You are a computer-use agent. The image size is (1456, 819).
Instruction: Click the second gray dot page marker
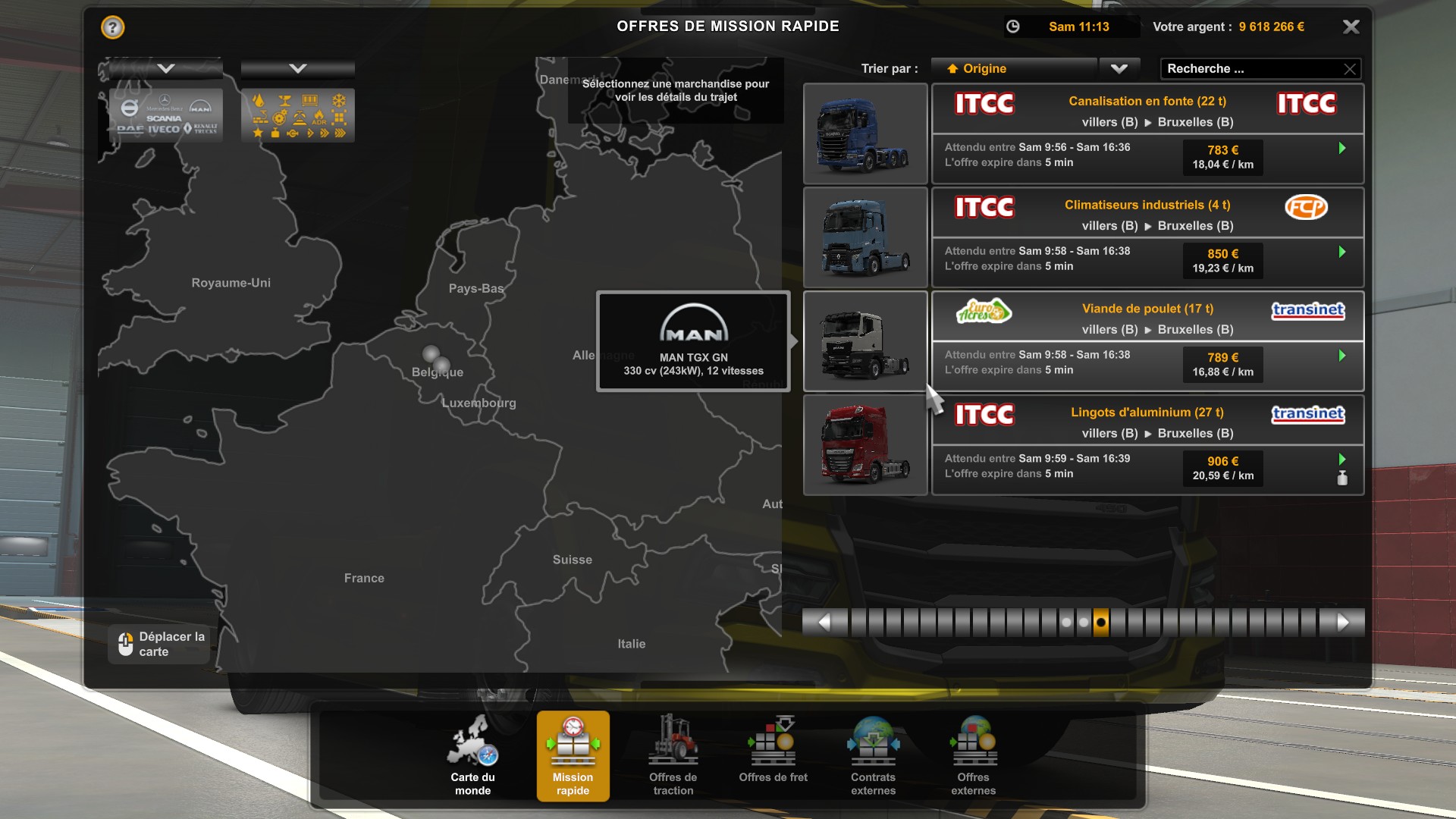[1084, 623]
